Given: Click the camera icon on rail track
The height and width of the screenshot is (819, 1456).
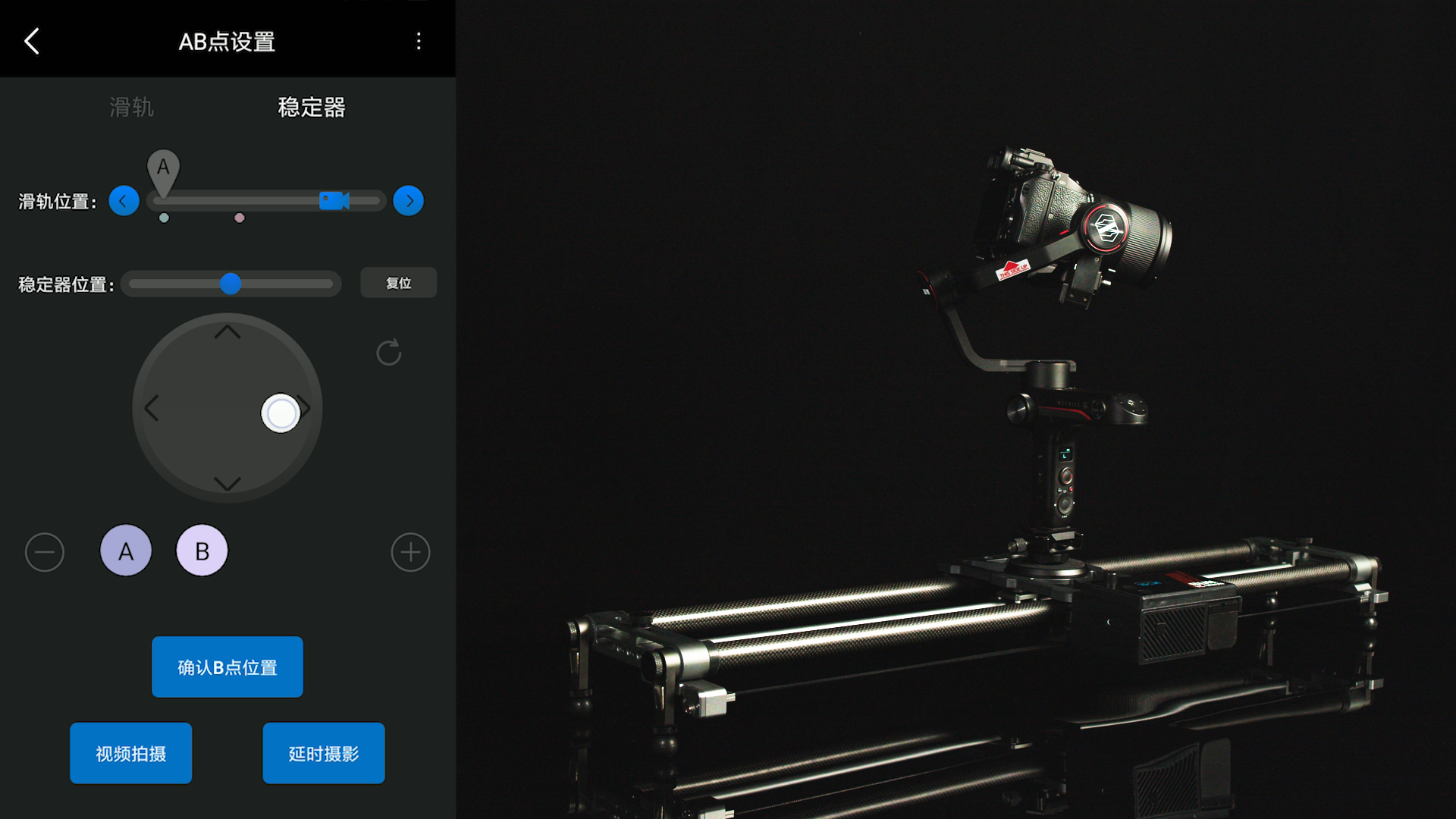Looking at the screenshot, I should [334, 201].
